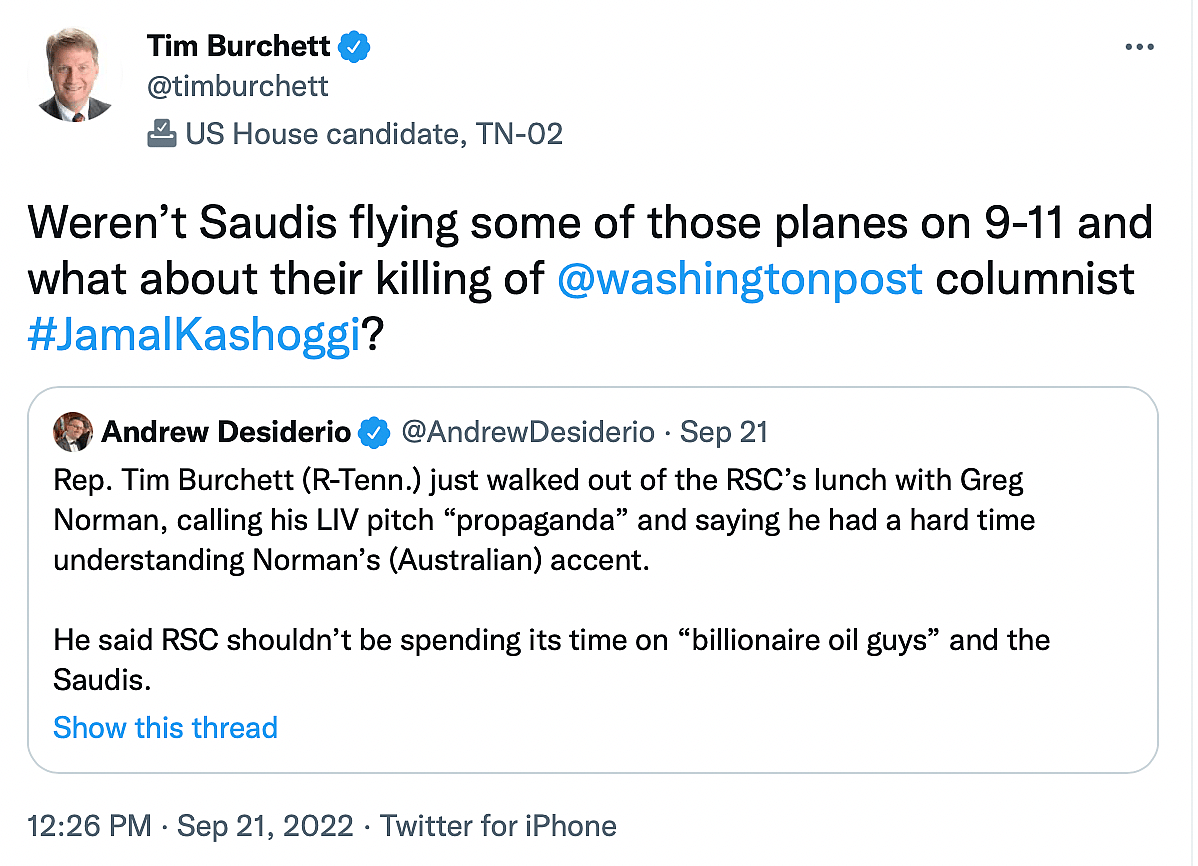Open the three-dot more options menu
Screen dimensions: 1198x866
1140,47
